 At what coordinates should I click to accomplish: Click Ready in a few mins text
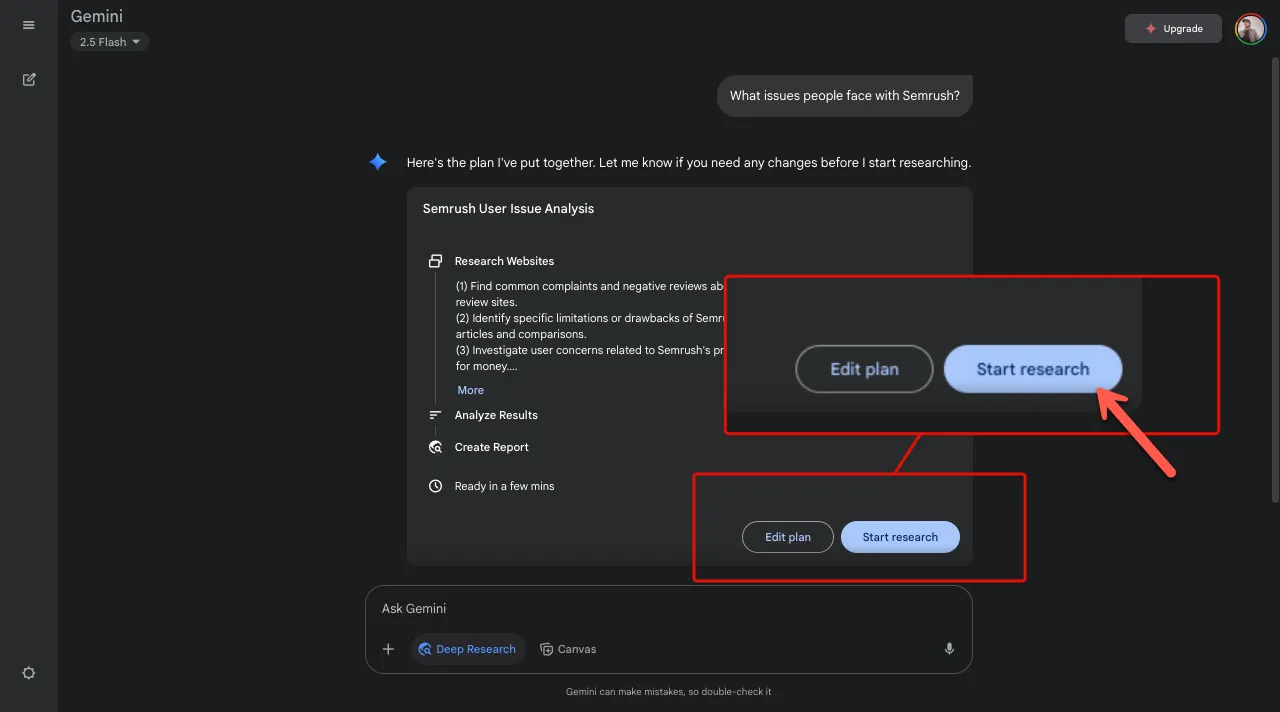(x=504, y=486)
